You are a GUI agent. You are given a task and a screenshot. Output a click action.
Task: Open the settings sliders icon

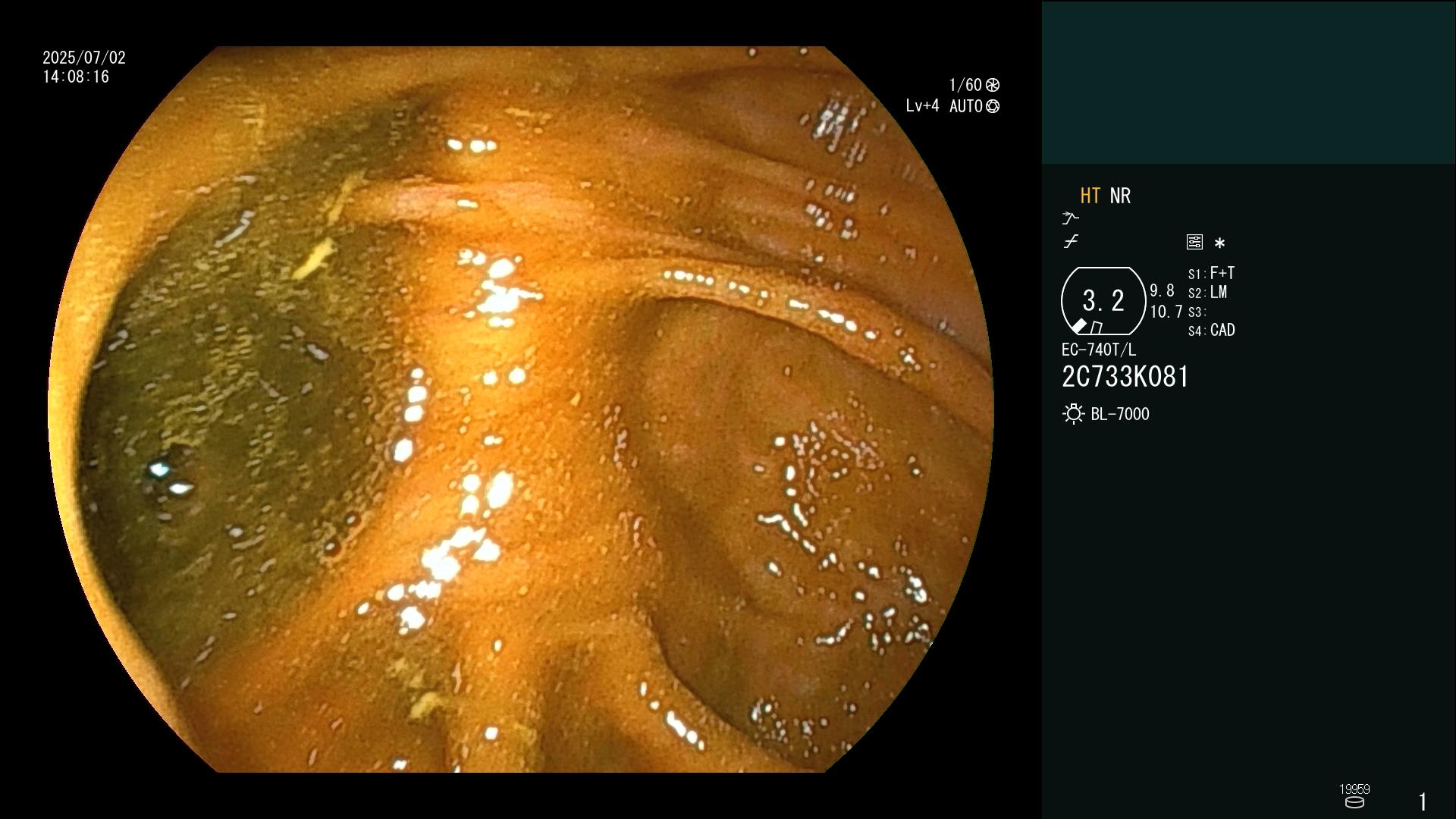[x=1194, y=242]
